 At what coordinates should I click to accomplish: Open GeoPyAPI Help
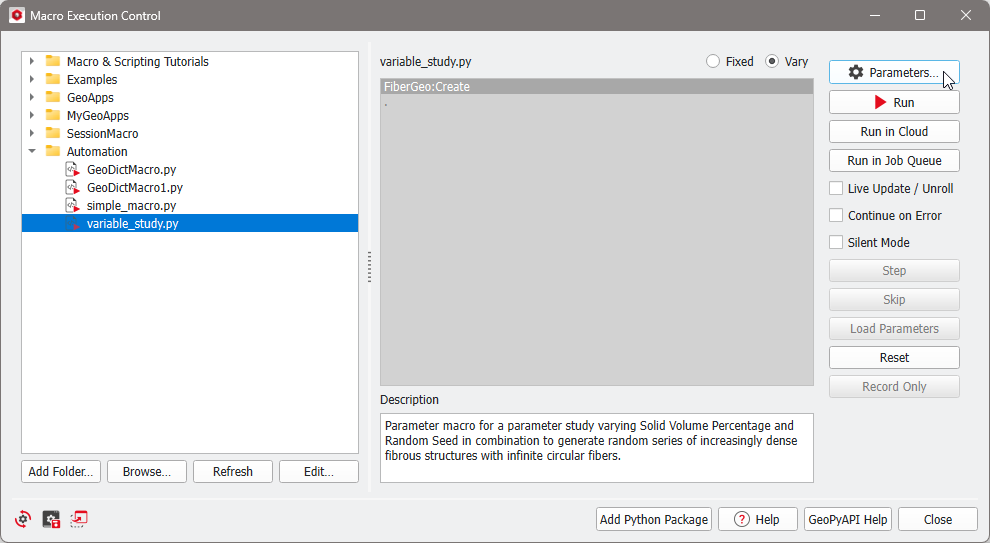[x=848, y=520]
